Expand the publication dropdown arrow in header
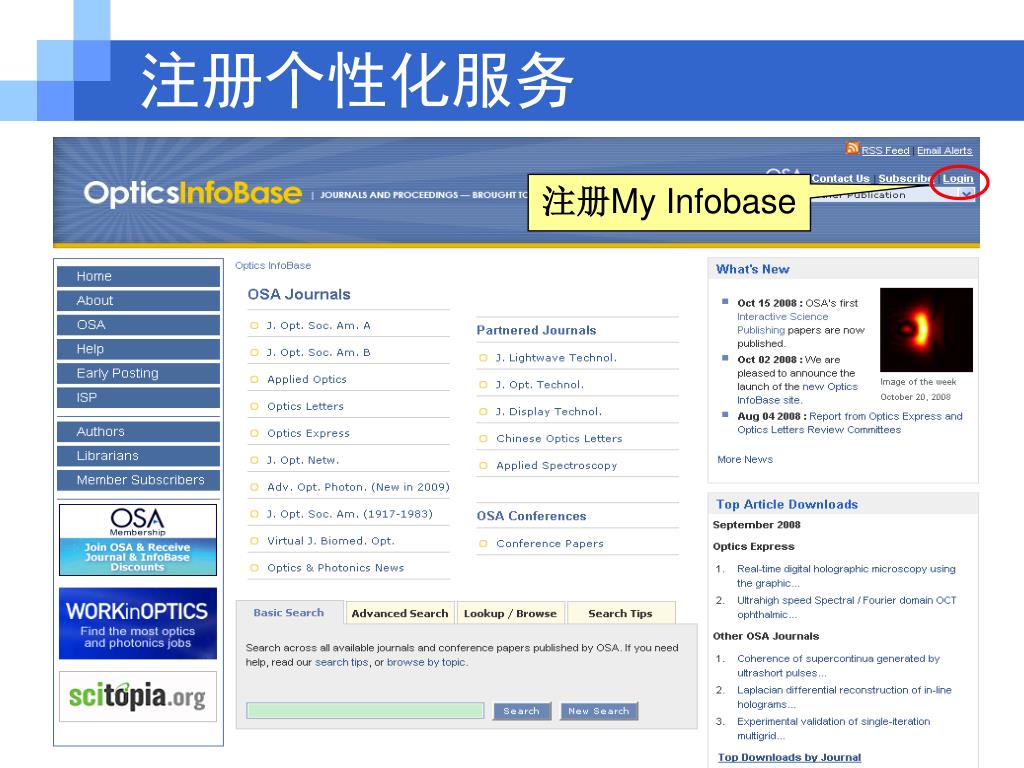The image size is (1024, 768). point(966,195)
